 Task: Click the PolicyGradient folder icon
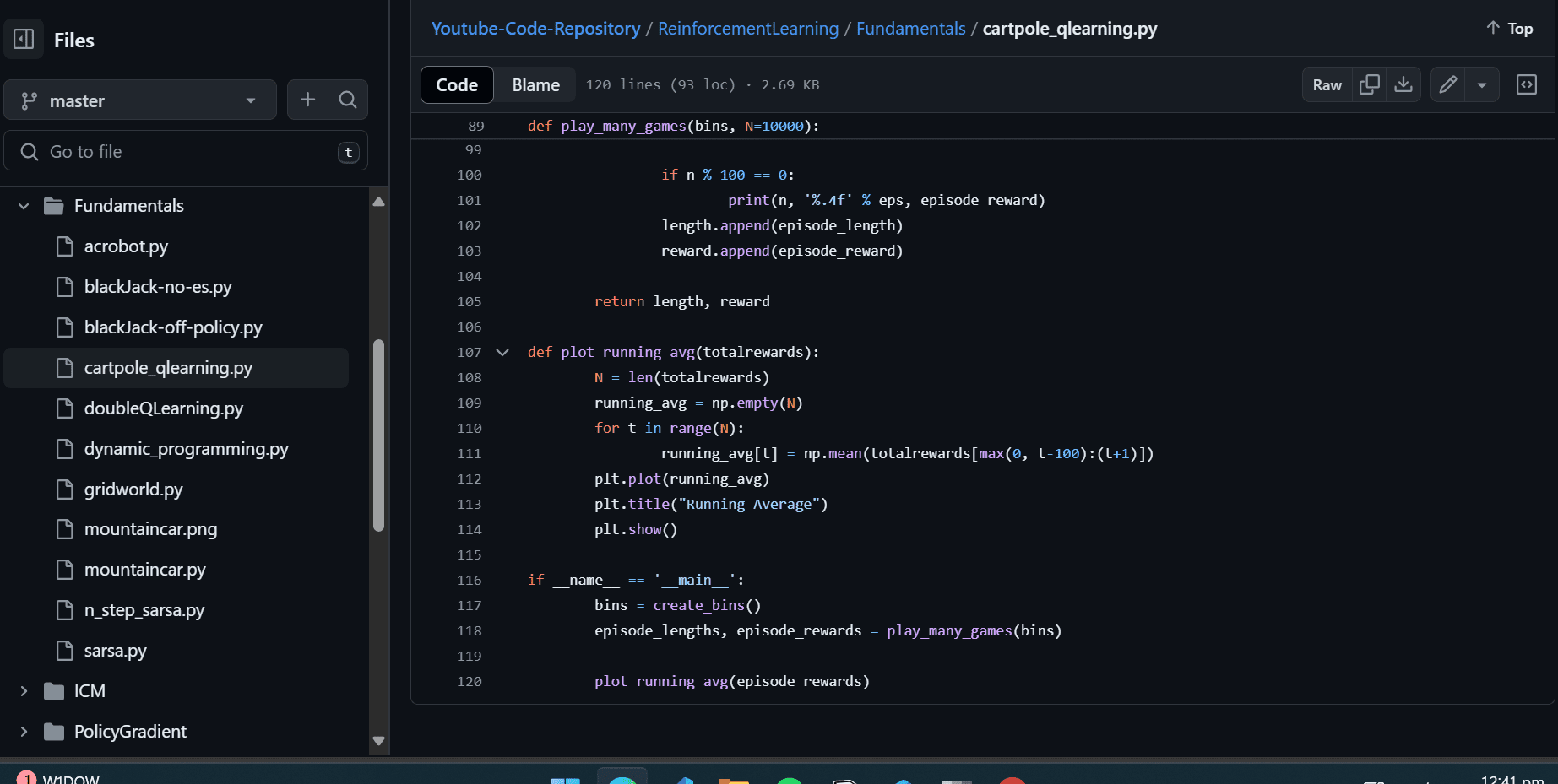(x=54, y=732)
